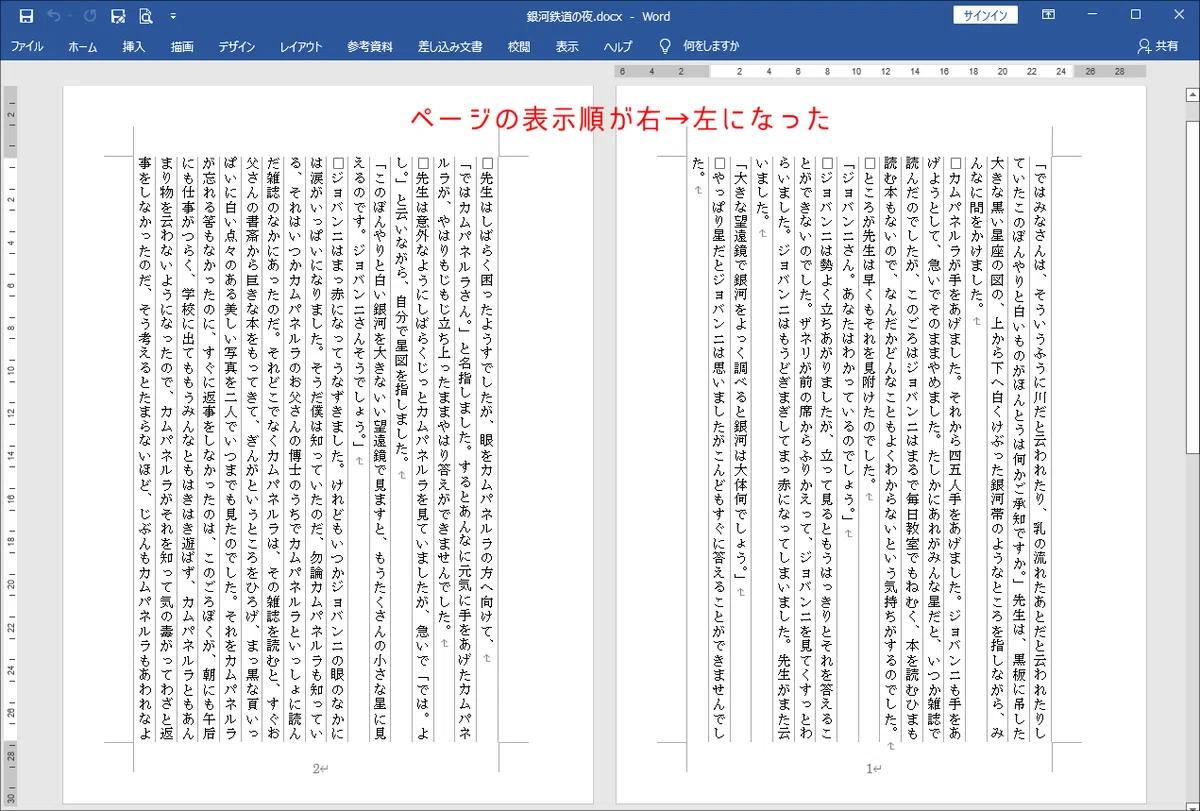Click the horizontal ruler above page 1
This screenshot has width=1200, height=811.
pyautogui.click(x=881, y=72)
